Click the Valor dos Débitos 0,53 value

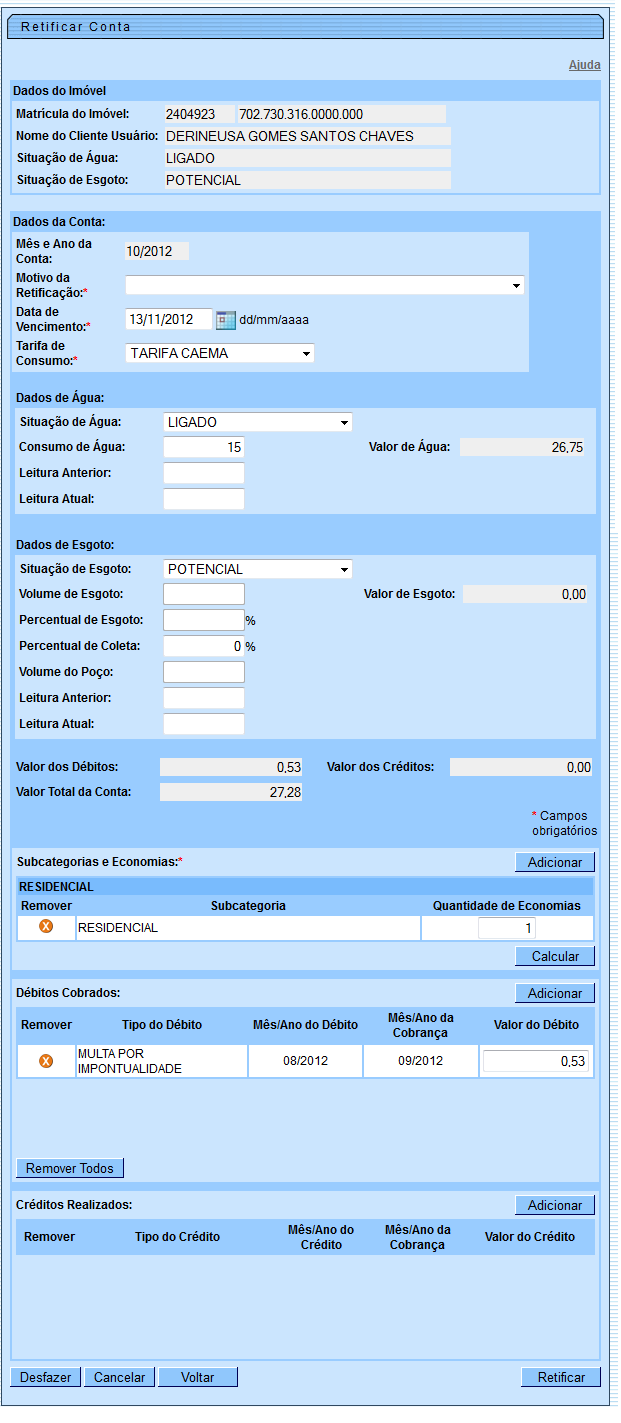point(231,767)
